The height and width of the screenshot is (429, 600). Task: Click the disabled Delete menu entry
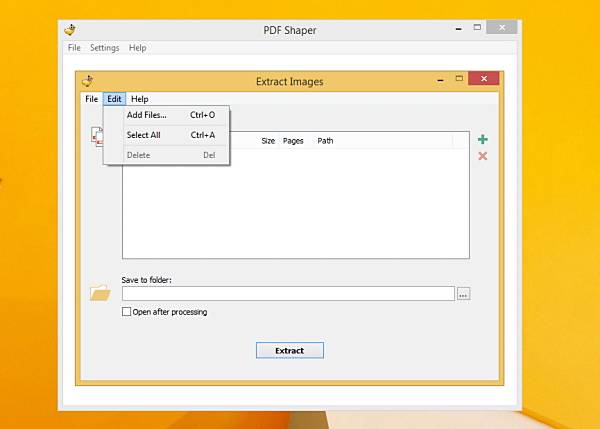point(166,155)
